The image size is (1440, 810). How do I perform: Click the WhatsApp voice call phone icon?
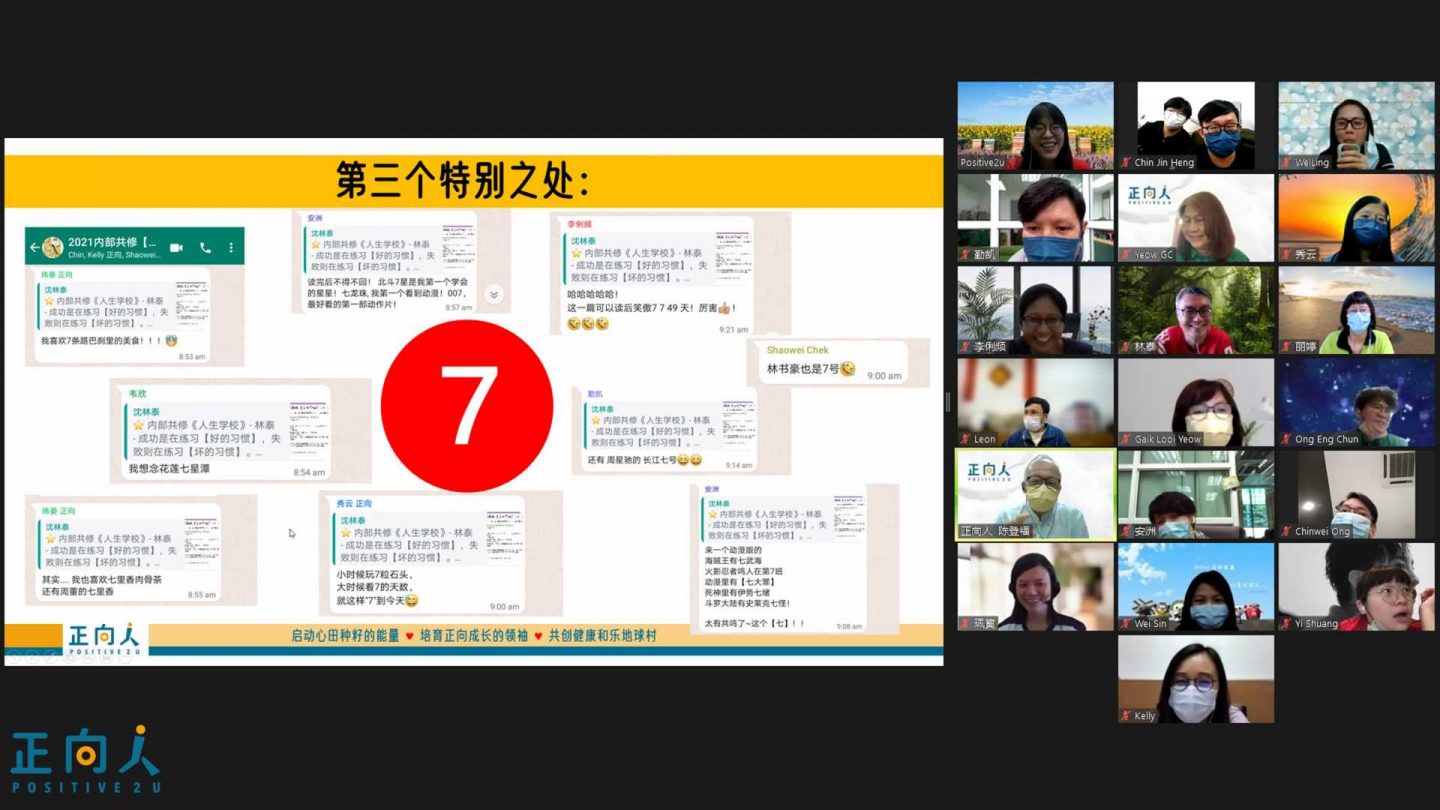pos(206,247)
